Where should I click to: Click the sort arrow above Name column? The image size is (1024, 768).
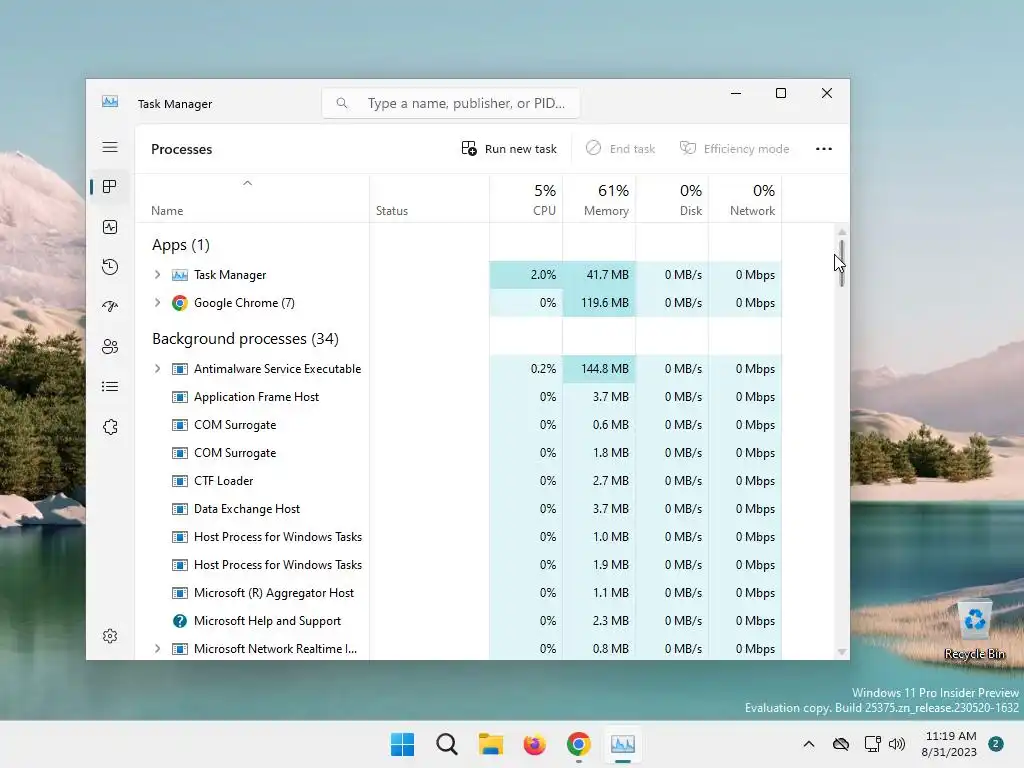(248, 184)
